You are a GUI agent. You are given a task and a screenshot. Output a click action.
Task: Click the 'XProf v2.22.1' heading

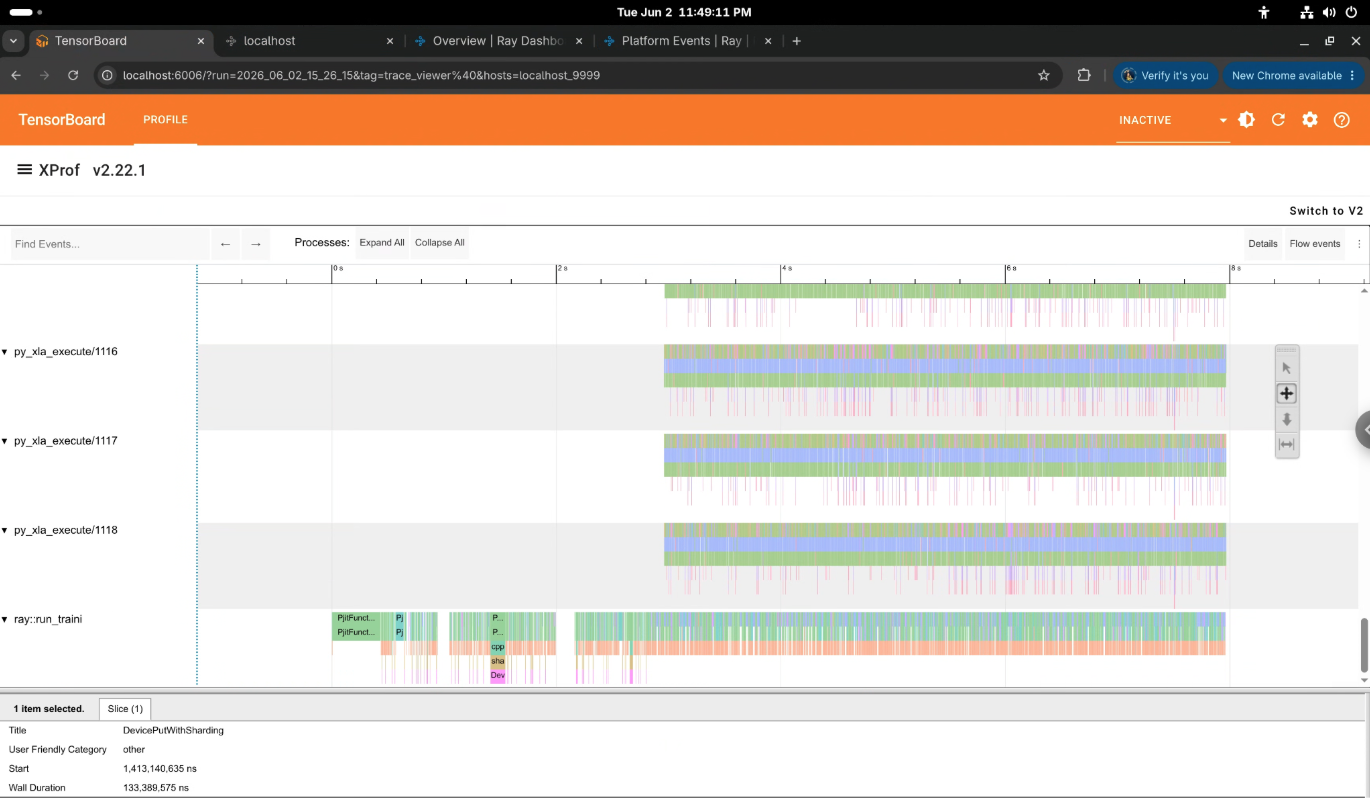point(92,170)
